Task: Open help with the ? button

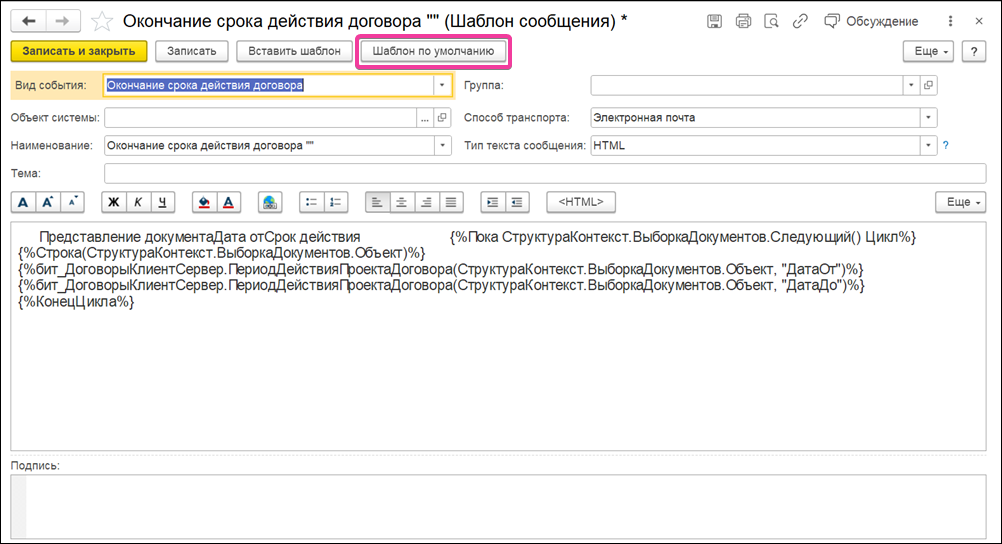Action: (x=974, y=51)
